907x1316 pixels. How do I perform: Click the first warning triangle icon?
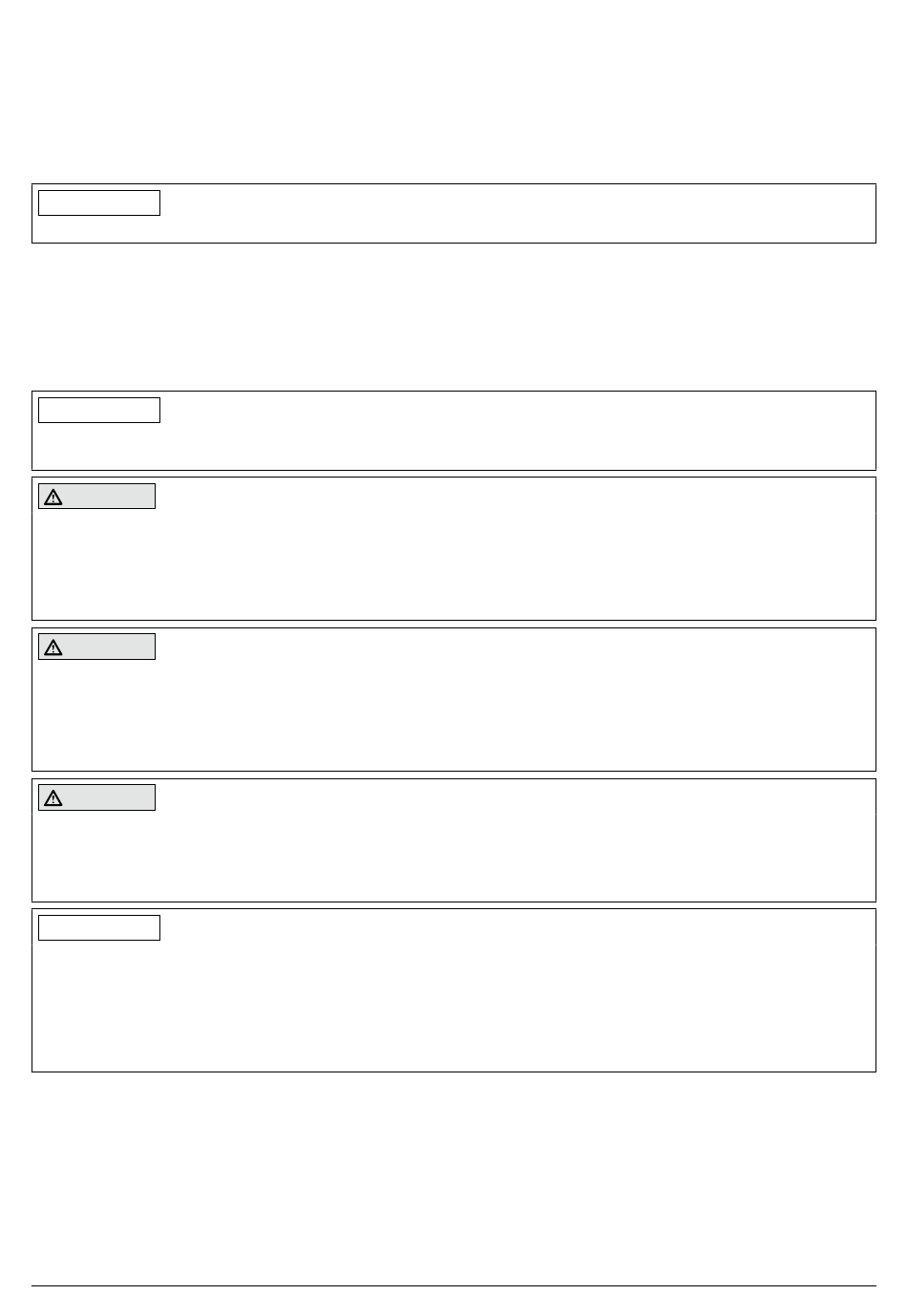[53, 497]
